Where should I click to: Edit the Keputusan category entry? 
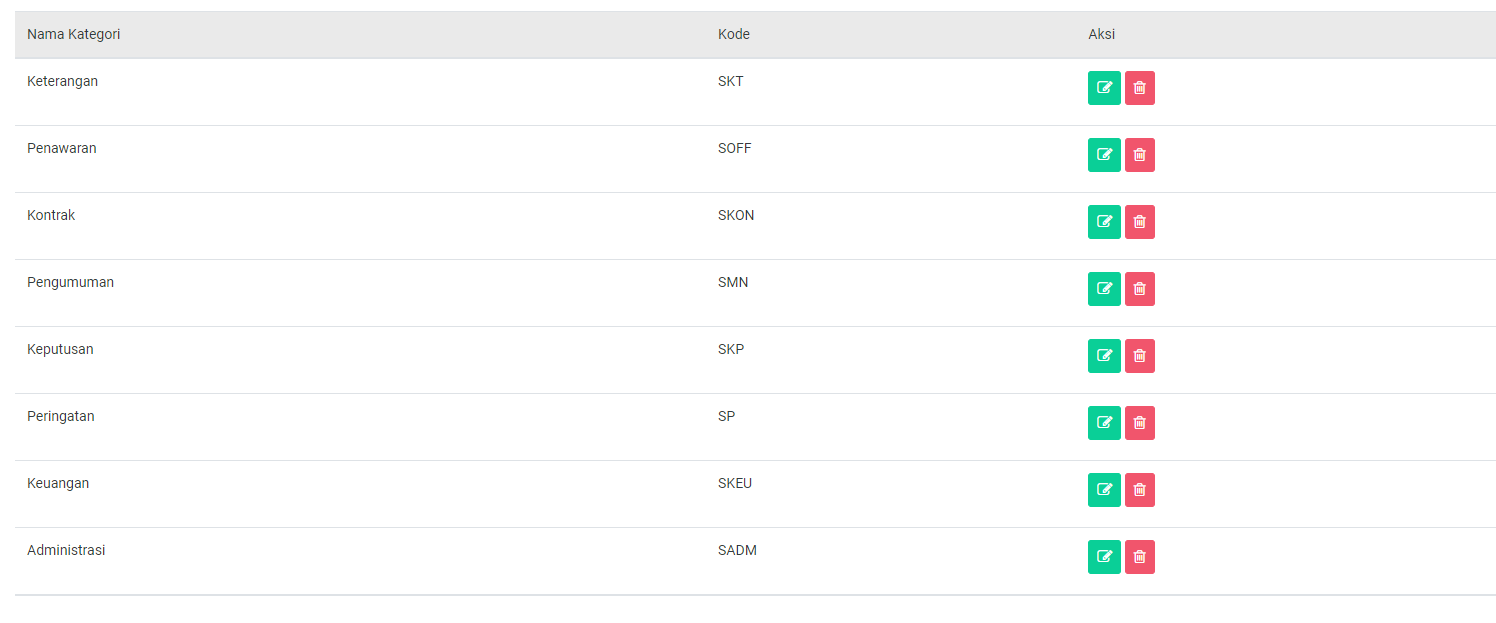click(x=1104, y=356)
